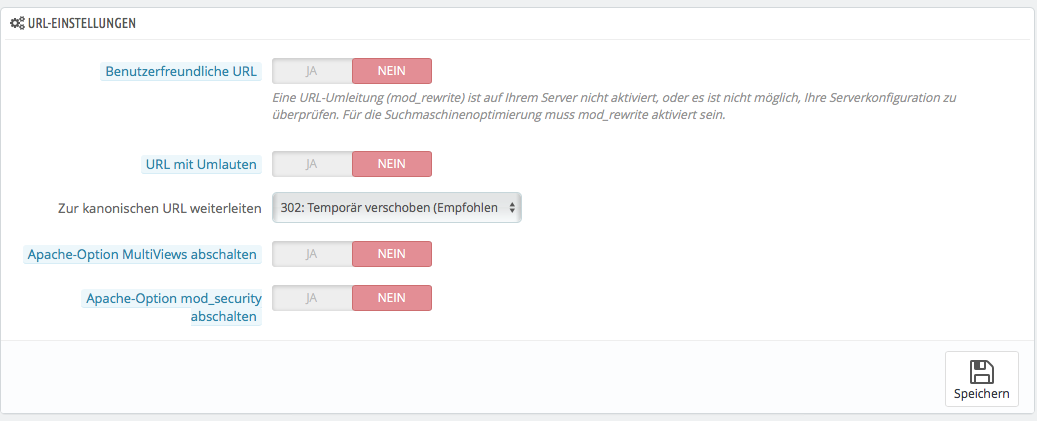Viewport: 1037px width, 421px height.
Task: Click the floppy disk save icon
Action: pos(981,371)
